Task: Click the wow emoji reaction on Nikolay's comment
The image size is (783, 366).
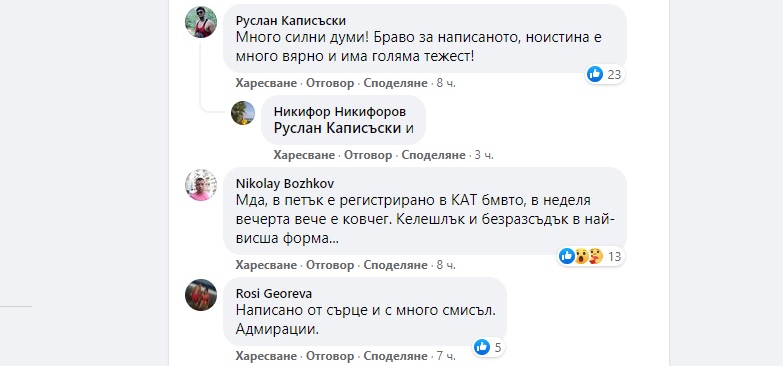Action: [581, 256]
